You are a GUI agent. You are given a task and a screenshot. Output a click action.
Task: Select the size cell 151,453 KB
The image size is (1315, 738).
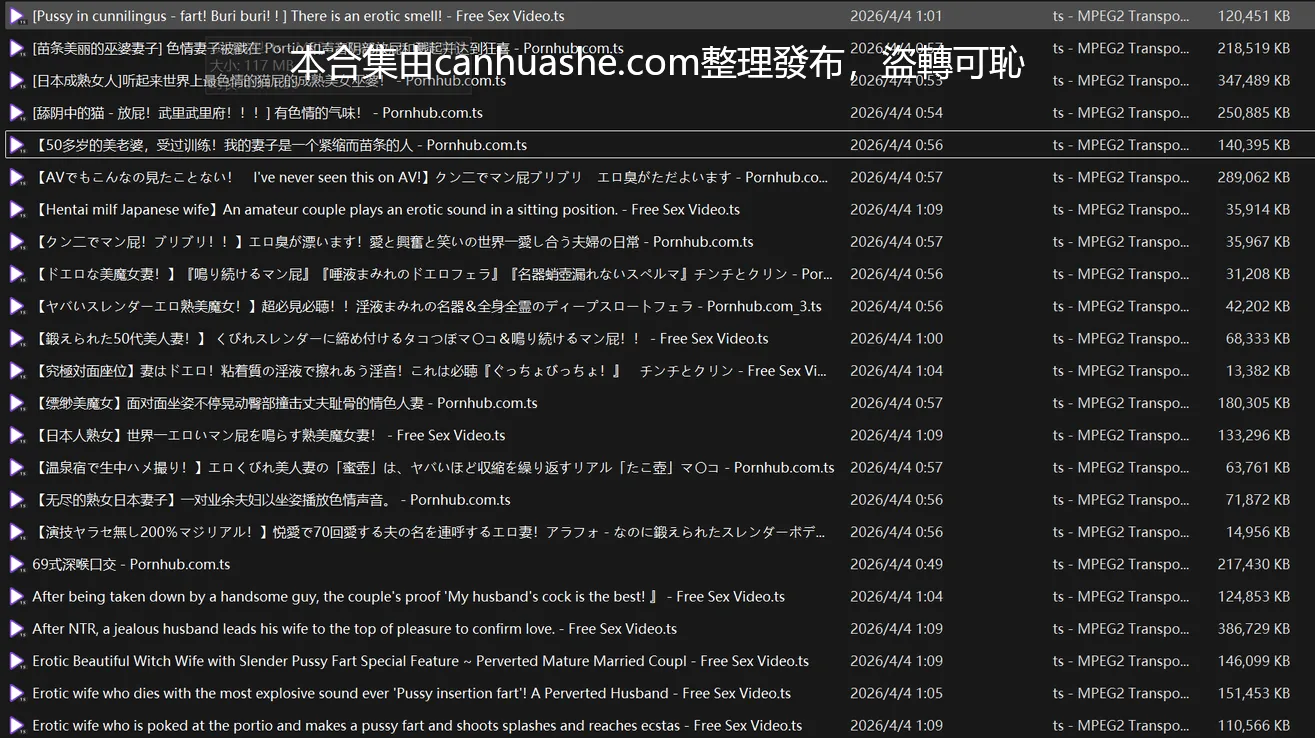point(1254,693)
